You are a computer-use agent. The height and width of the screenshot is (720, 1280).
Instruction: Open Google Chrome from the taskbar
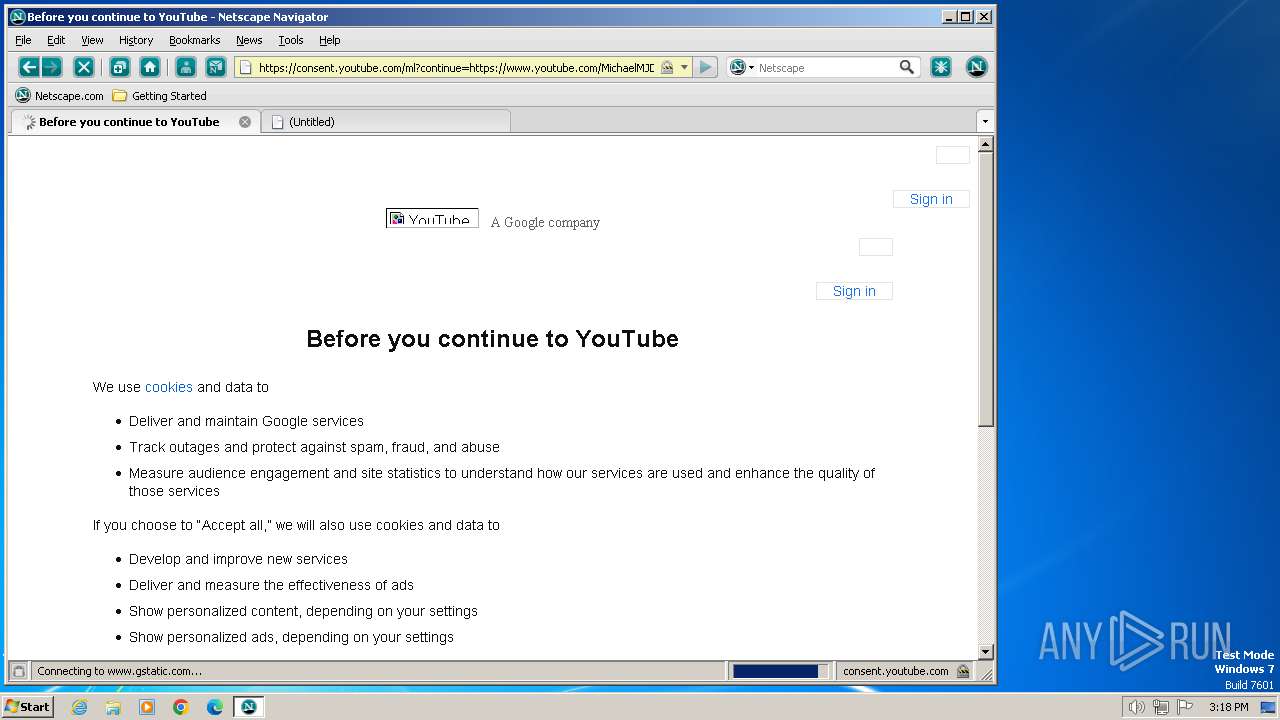point(181,707)
